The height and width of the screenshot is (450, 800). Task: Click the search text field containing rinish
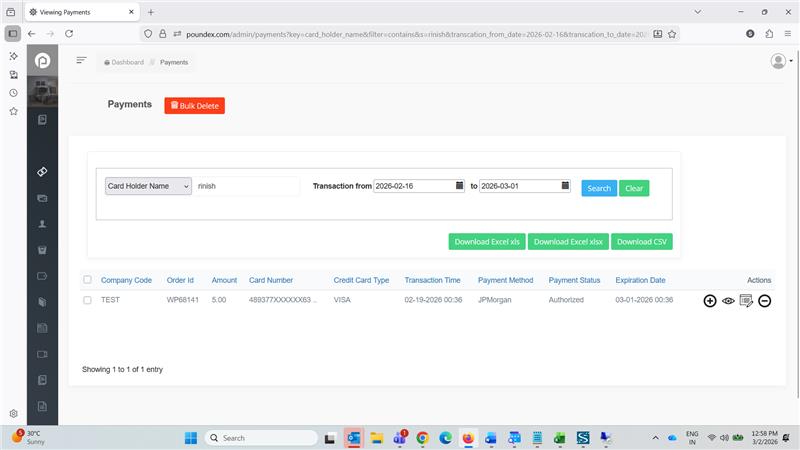246,187
